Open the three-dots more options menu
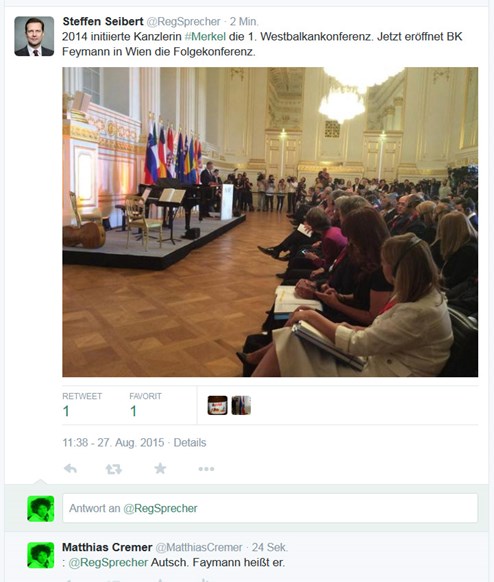494x582 pixels. coord(206,469)
